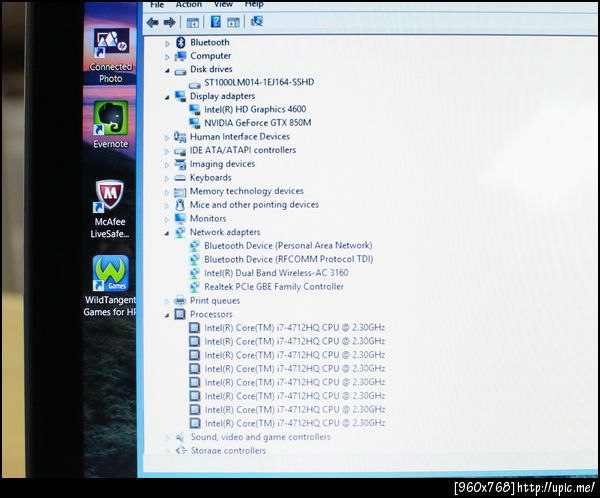600x498 pixels.
Task: Click the Mice and pointing devices icon
Action: (x=180, y=205)
